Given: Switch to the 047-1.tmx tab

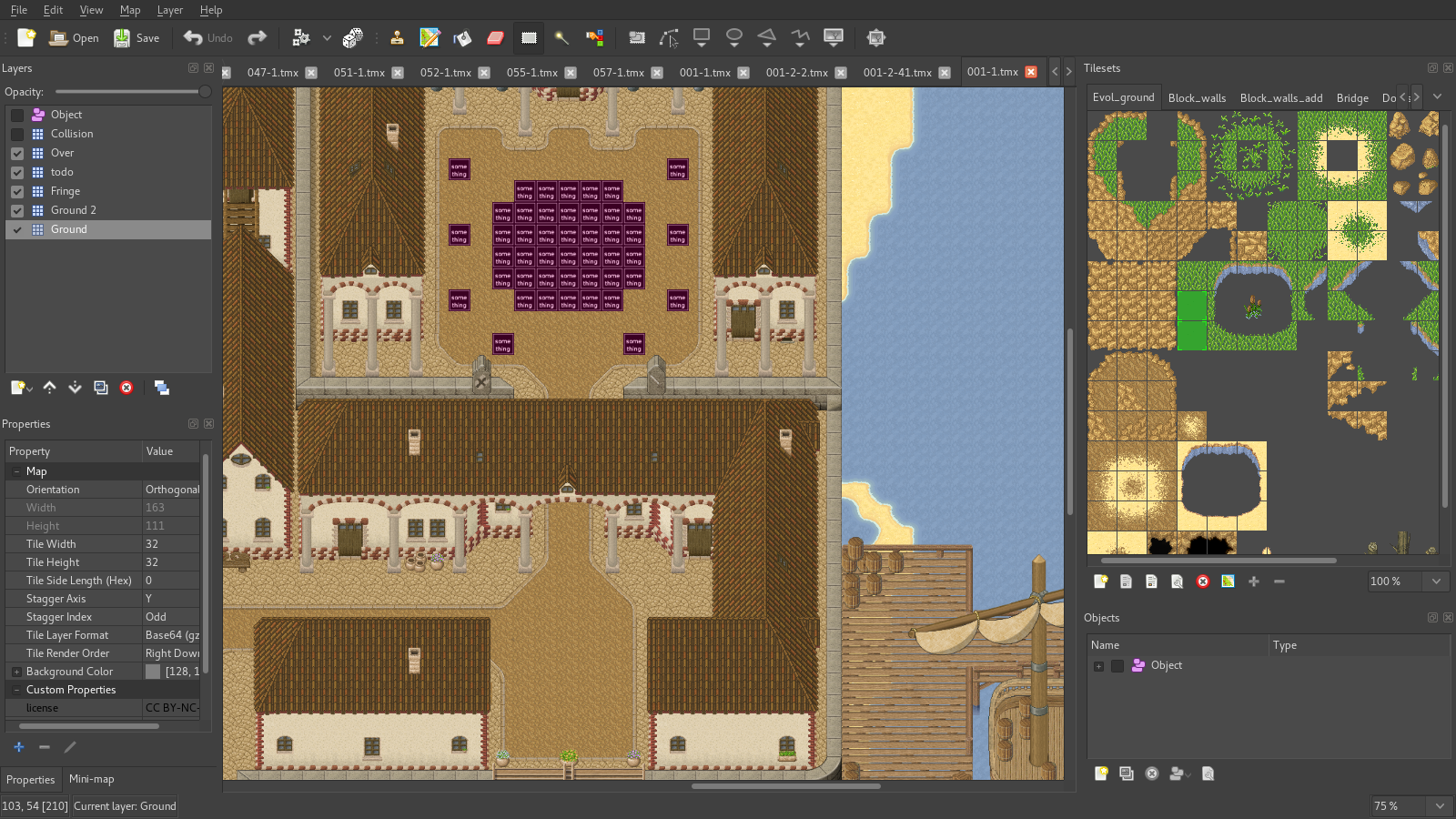Looking at the screenshot, I should tap(272, 72).
